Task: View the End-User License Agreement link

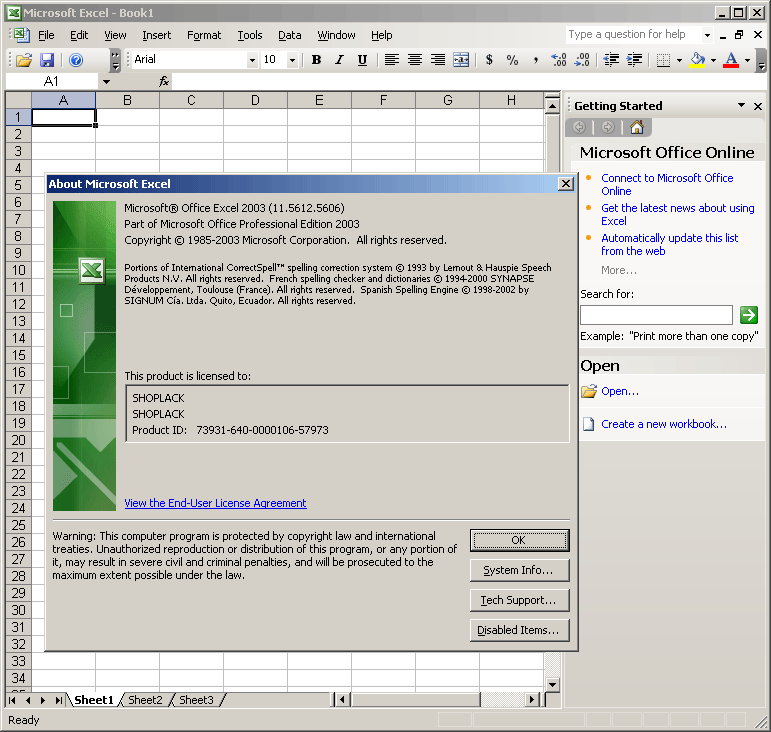Action: 215,503
